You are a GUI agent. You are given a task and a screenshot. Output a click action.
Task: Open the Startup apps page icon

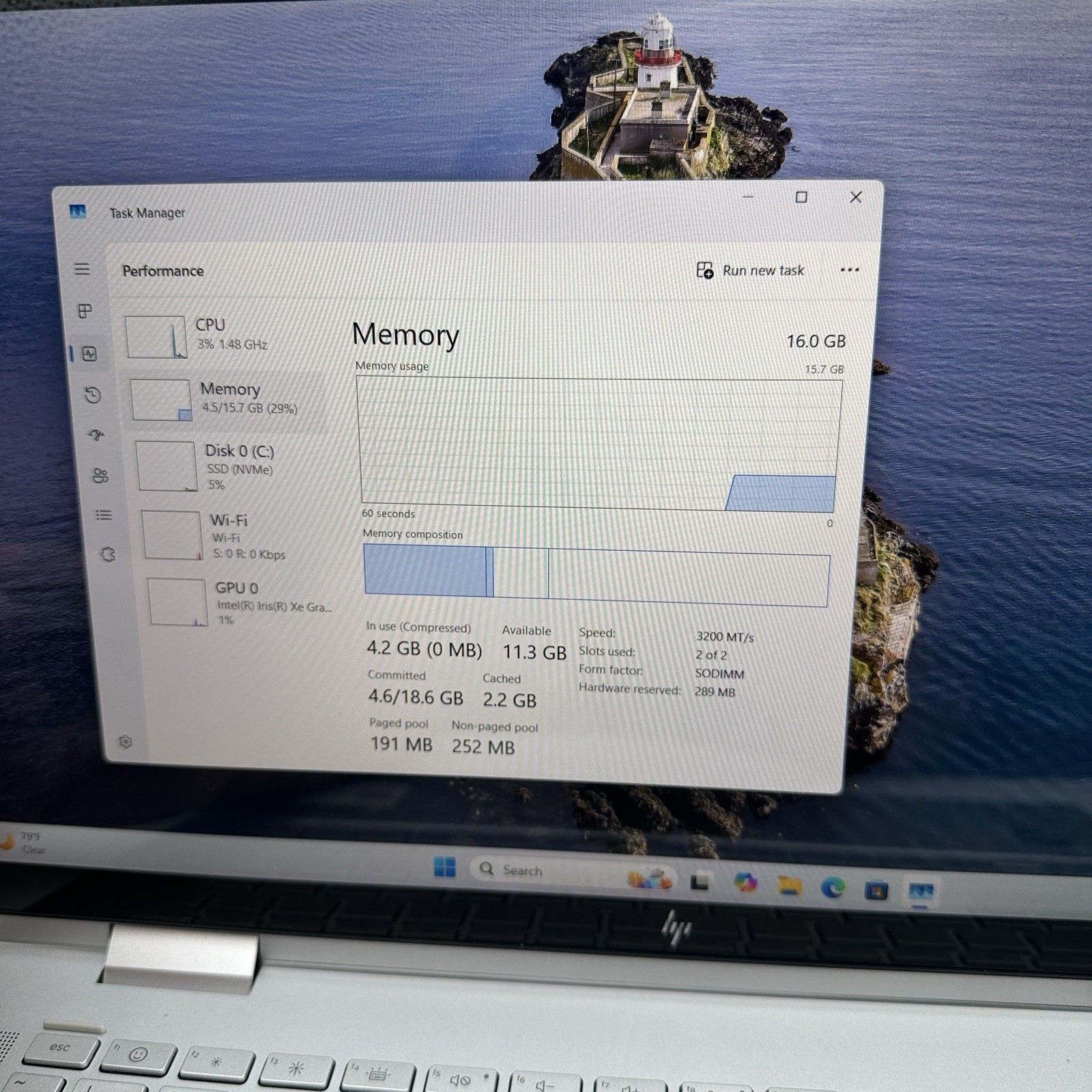pos(97,435)
